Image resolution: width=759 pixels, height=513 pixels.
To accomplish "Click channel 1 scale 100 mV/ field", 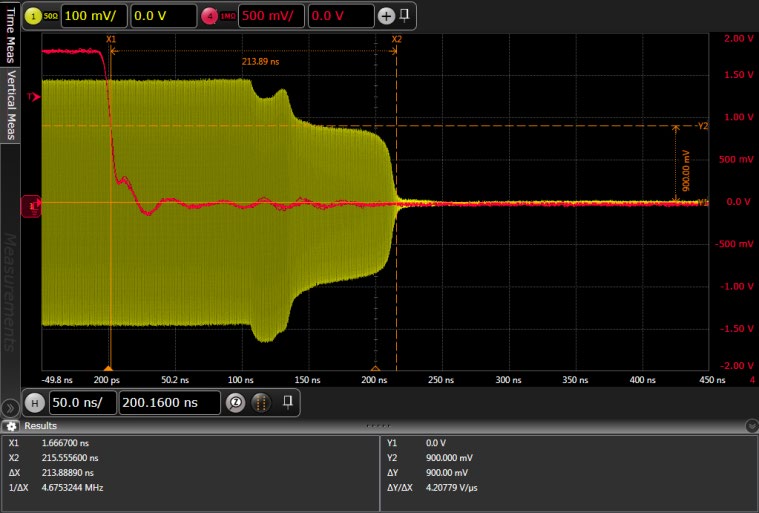I will click(93, 16).
